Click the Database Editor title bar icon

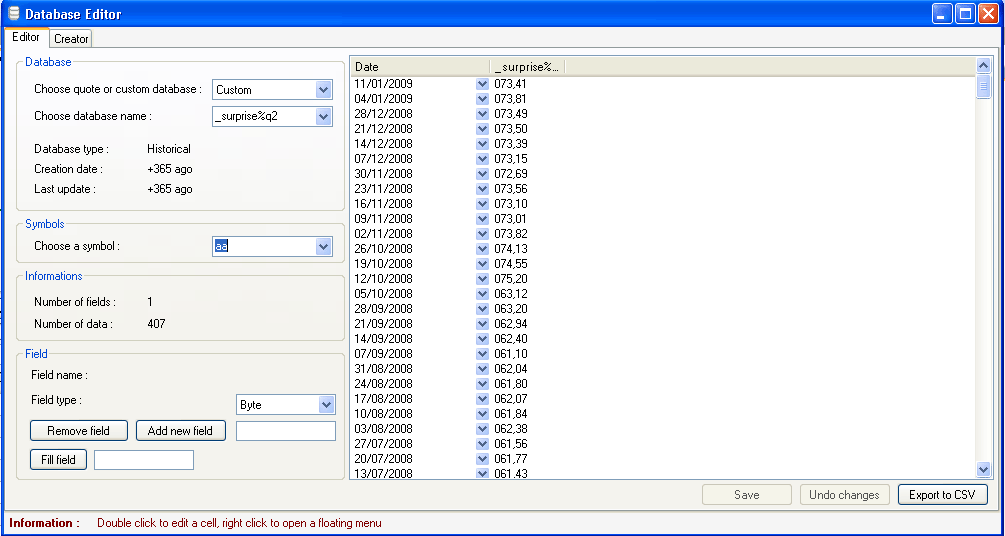[x=14, y=14]
